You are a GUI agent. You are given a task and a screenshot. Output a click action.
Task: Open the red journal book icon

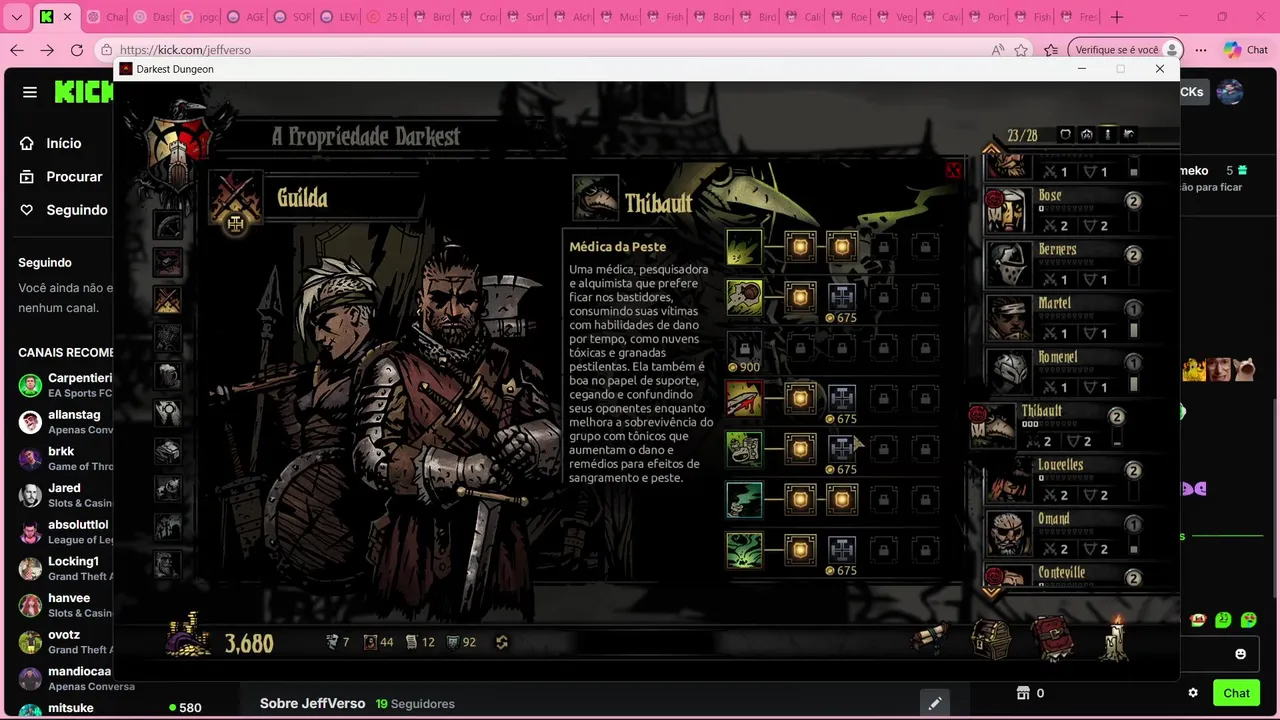click(x=1052, y=639)
